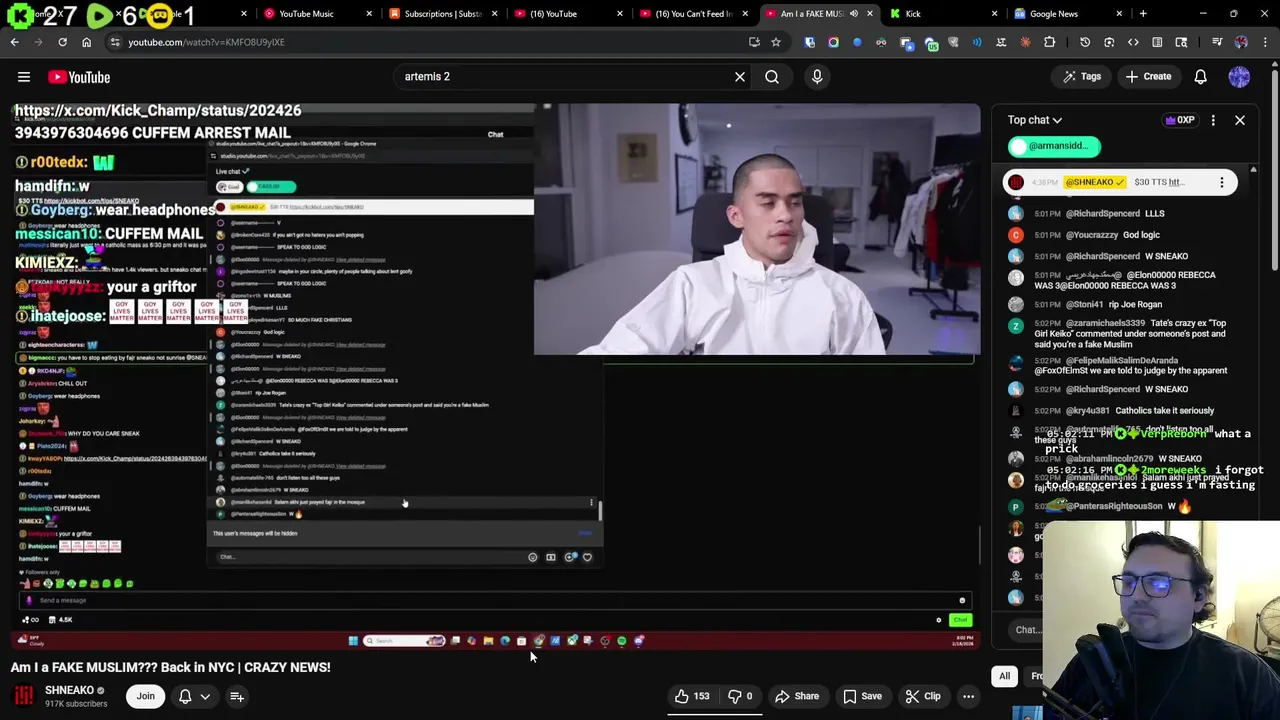Open a new browser tab
This screenshot has height=720, width=1280.
[x=1143, y=14]
